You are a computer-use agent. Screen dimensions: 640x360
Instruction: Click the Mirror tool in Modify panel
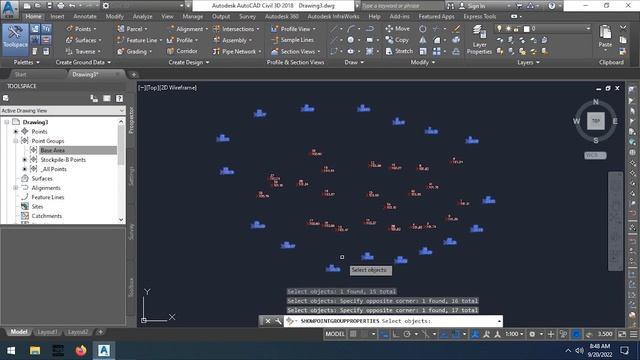422,40
